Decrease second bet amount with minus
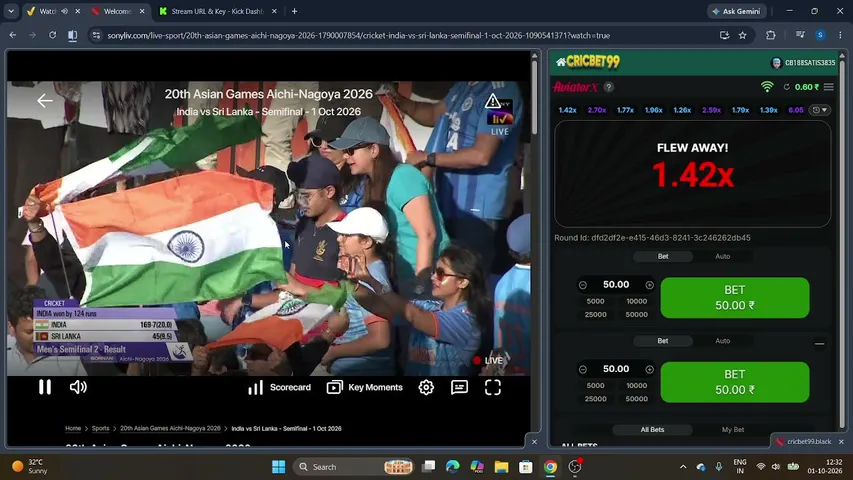This screenshot has height=480, width=853. pyautogui.click(x=583, y=369)
